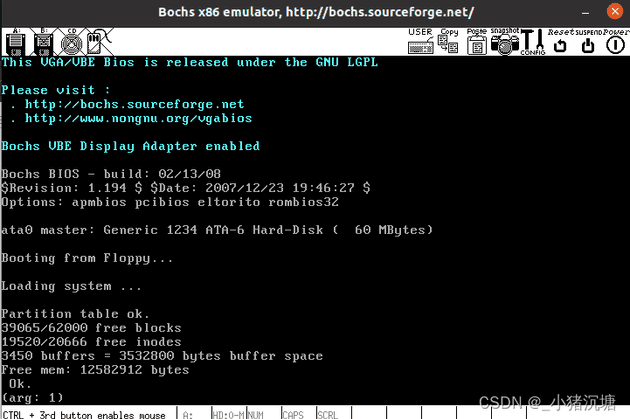The width and height of the screenshot is (630, 419).
Task: Click the USER keyboard button icon
Action: 421,41
